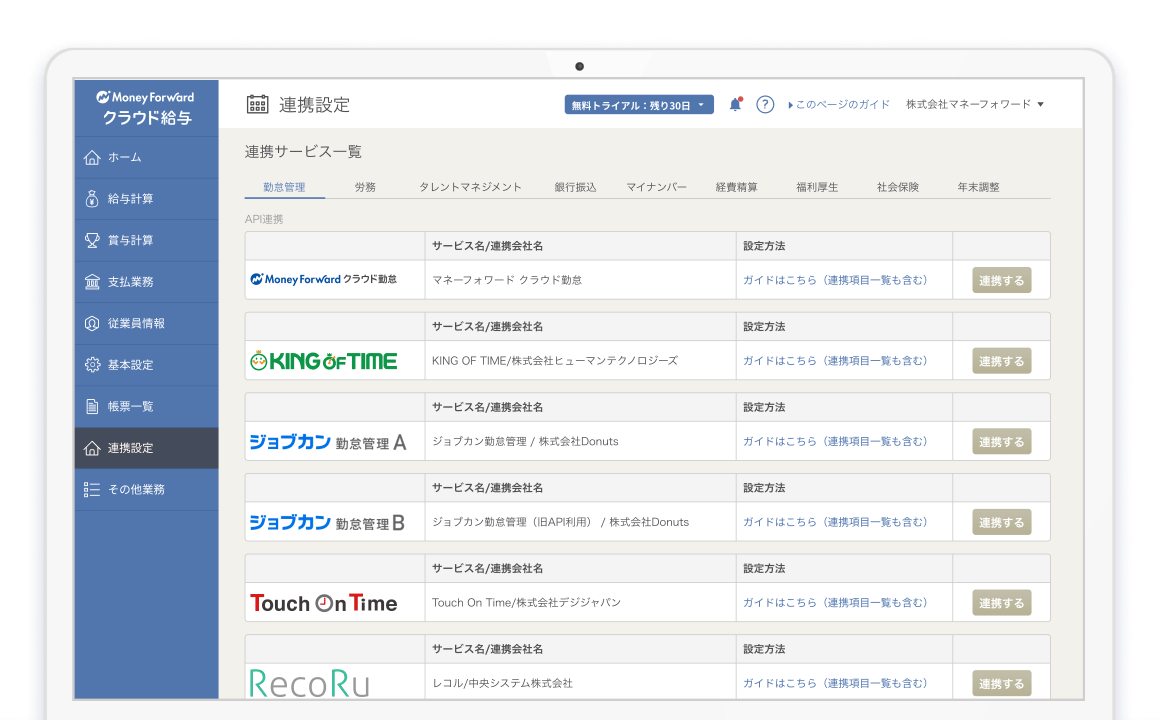This screenshot has height=720, width=1160.
Task: Open guide link for Touch On Time
Action: 835,602
